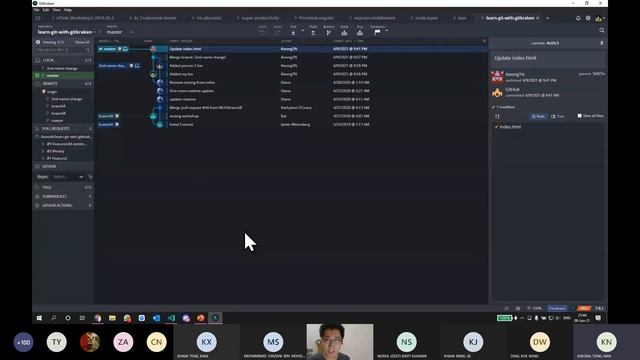The width and height of the screenshot is (640, 360).
Task: Expand the GITHUB section header
Action: (x=63, y=167)
